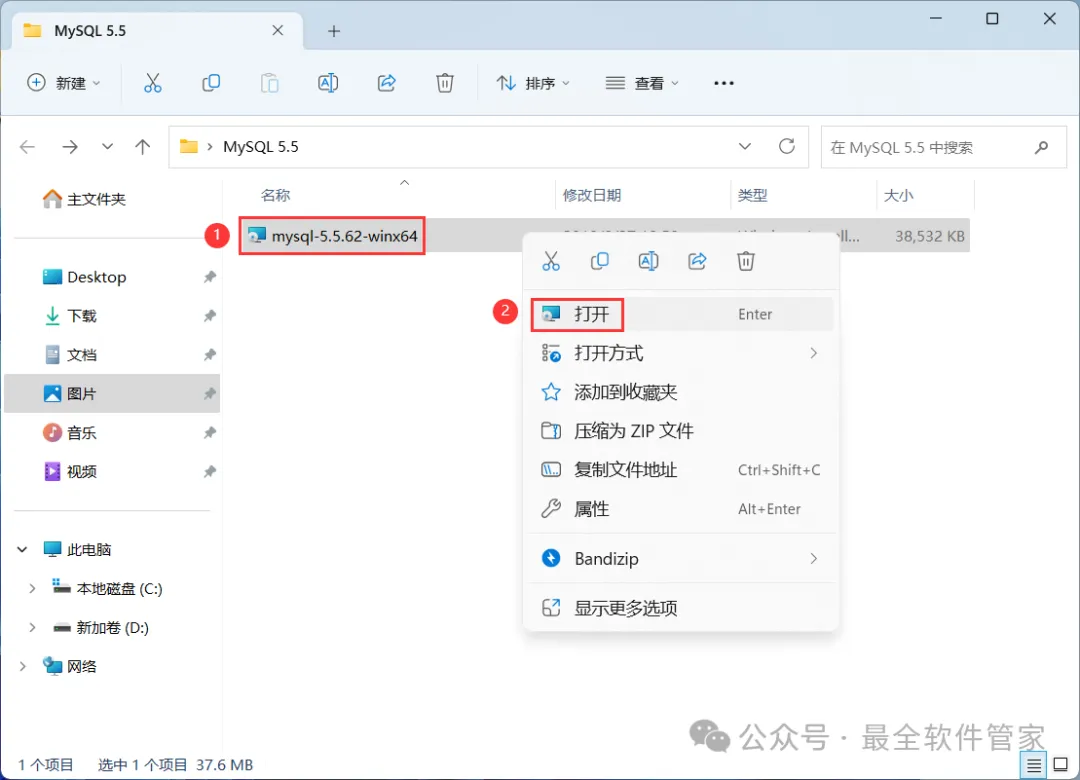Click the Share icon in the top toolbar

(386, 83)
